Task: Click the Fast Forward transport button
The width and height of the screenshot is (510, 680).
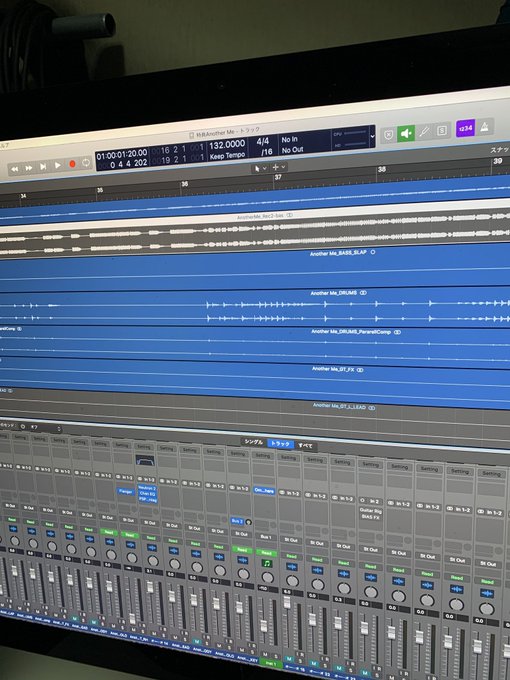Action: tap(29, 168)
